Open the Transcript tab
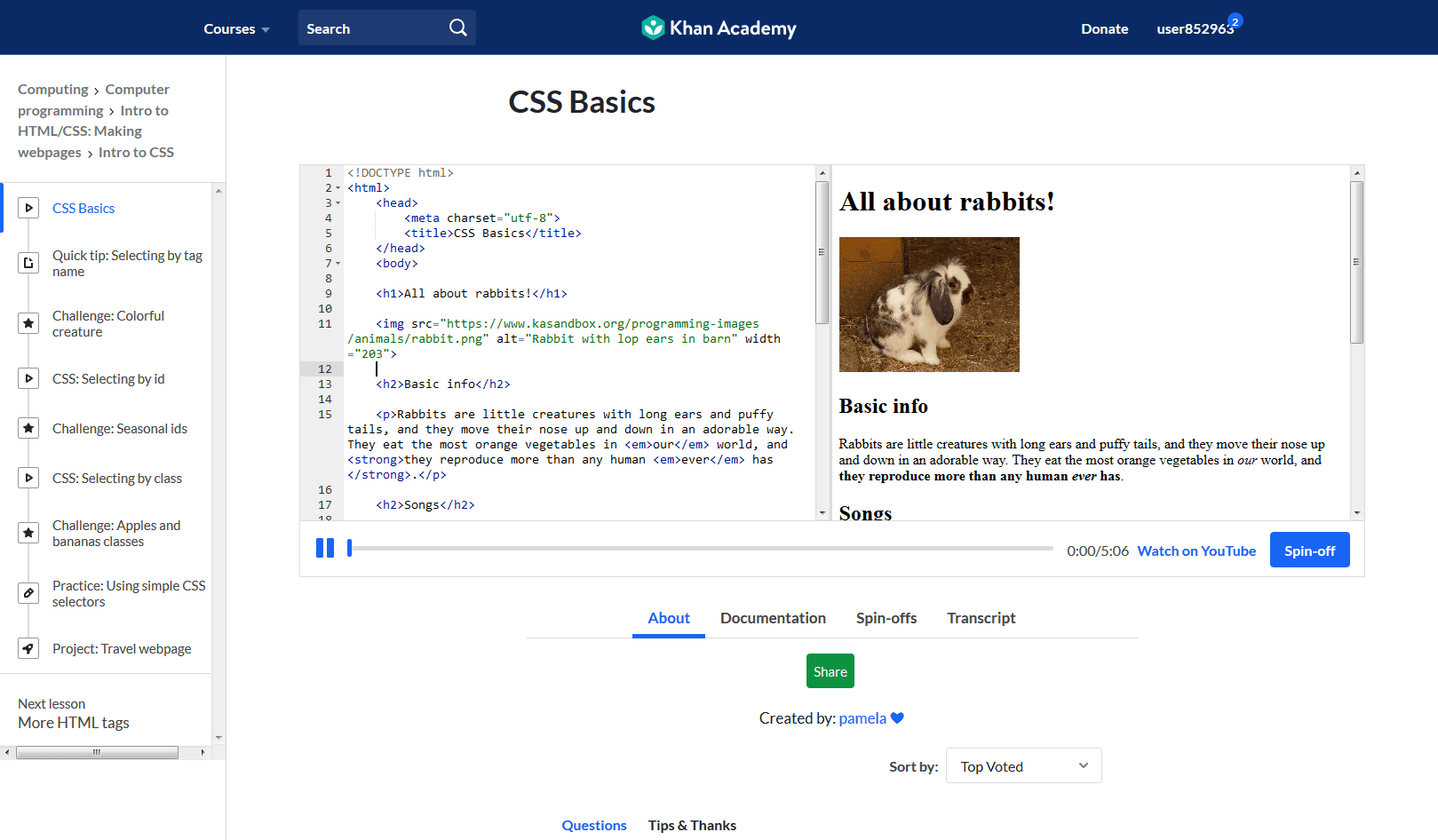The image size is (1438, 840). [981, 618]
